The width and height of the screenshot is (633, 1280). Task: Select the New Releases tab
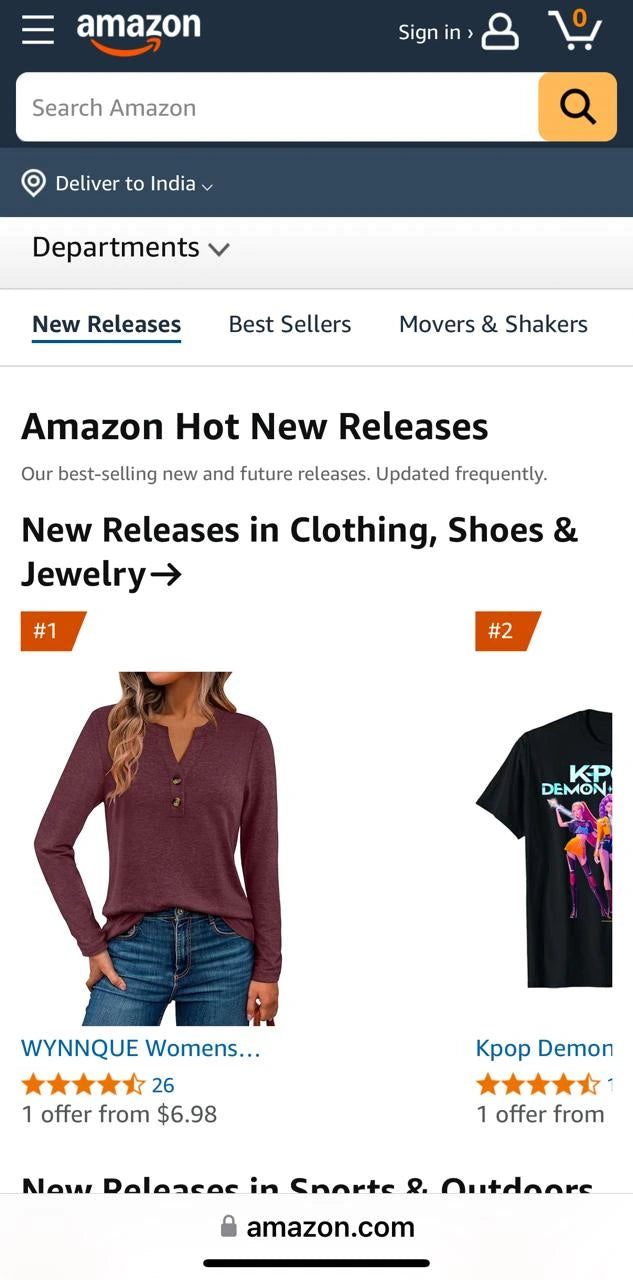pyautogui.click(x=106, y=324)
